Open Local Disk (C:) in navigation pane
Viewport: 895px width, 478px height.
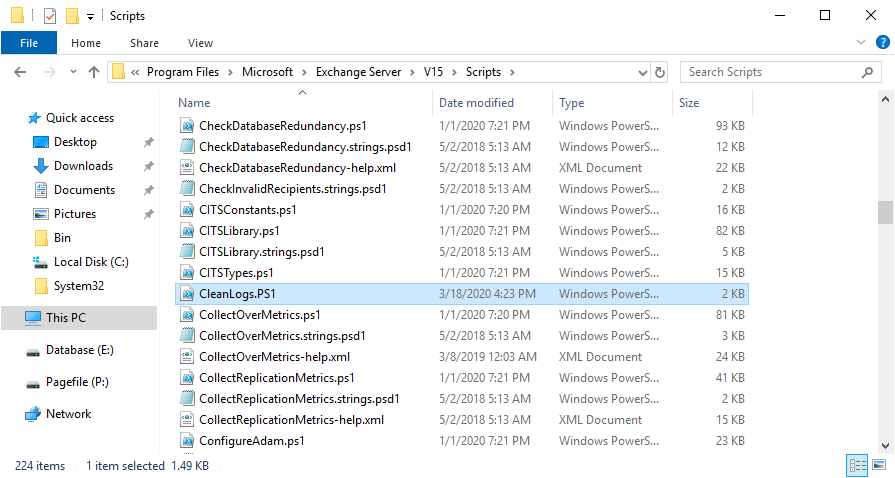(x=91, y=262)
